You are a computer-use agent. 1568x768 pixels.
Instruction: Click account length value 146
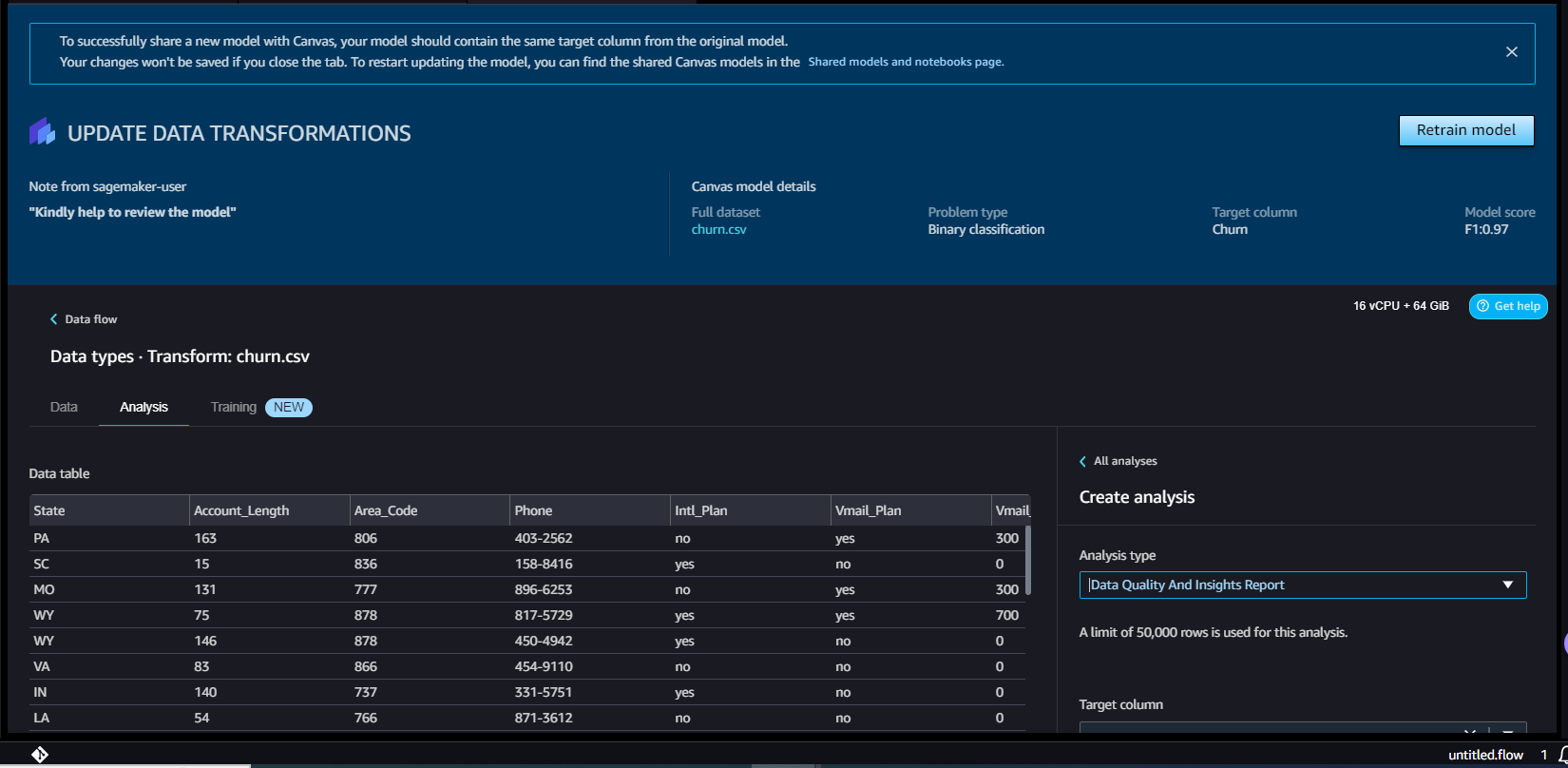[205, 641]
